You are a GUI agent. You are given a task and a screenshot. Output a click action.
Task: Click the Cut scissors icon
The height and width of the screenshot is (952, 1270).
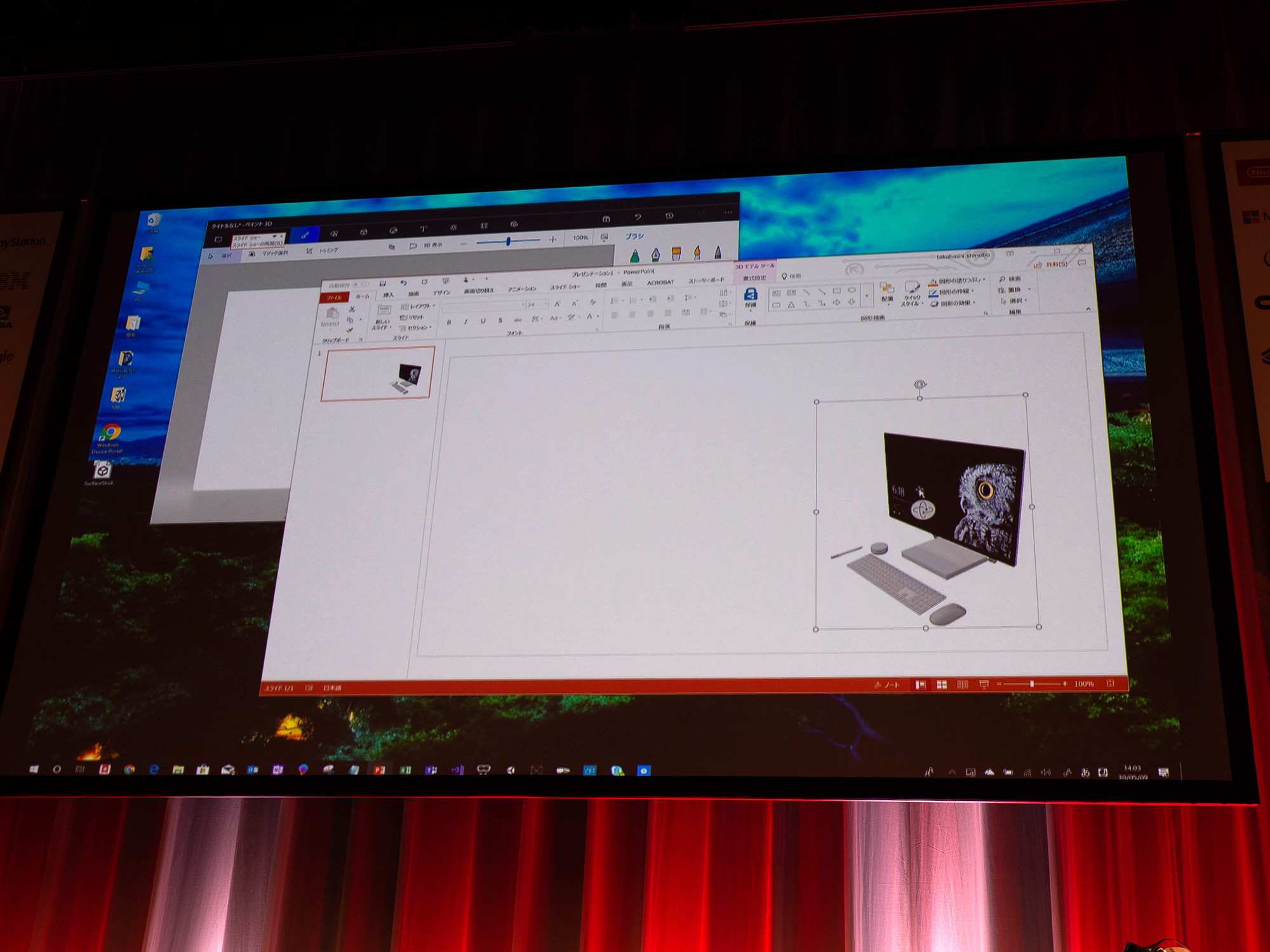tap(352, 309)
